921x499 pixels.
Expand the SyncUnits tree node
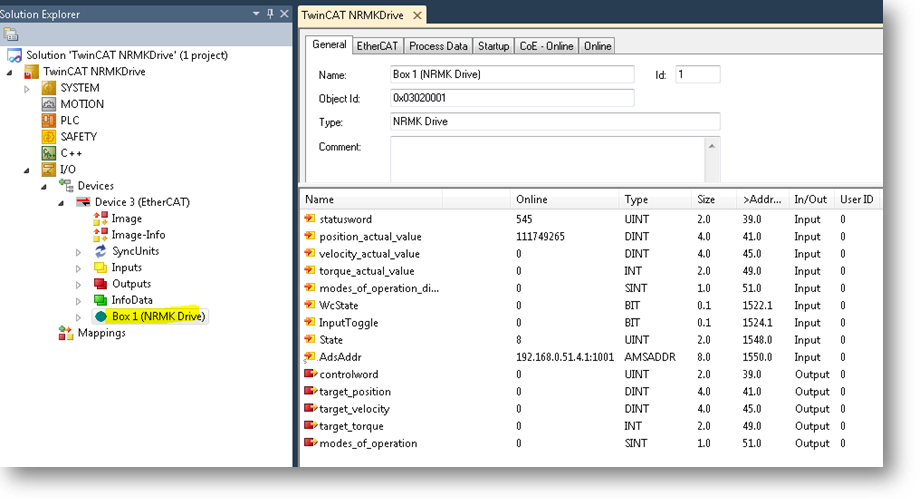(x=78, y=252)
